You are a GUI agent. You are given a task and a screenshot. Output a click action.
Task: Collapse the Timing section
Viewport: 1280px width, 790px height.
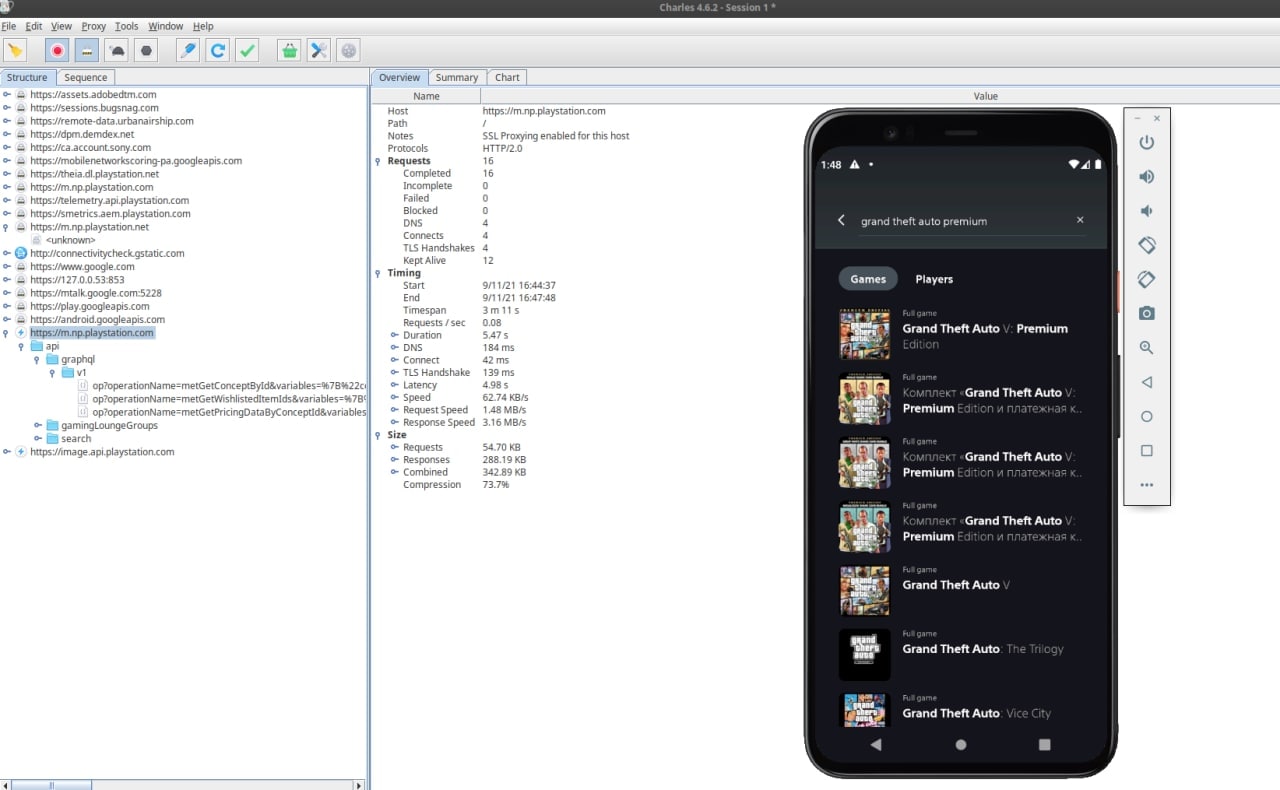(x=378, y=272)
